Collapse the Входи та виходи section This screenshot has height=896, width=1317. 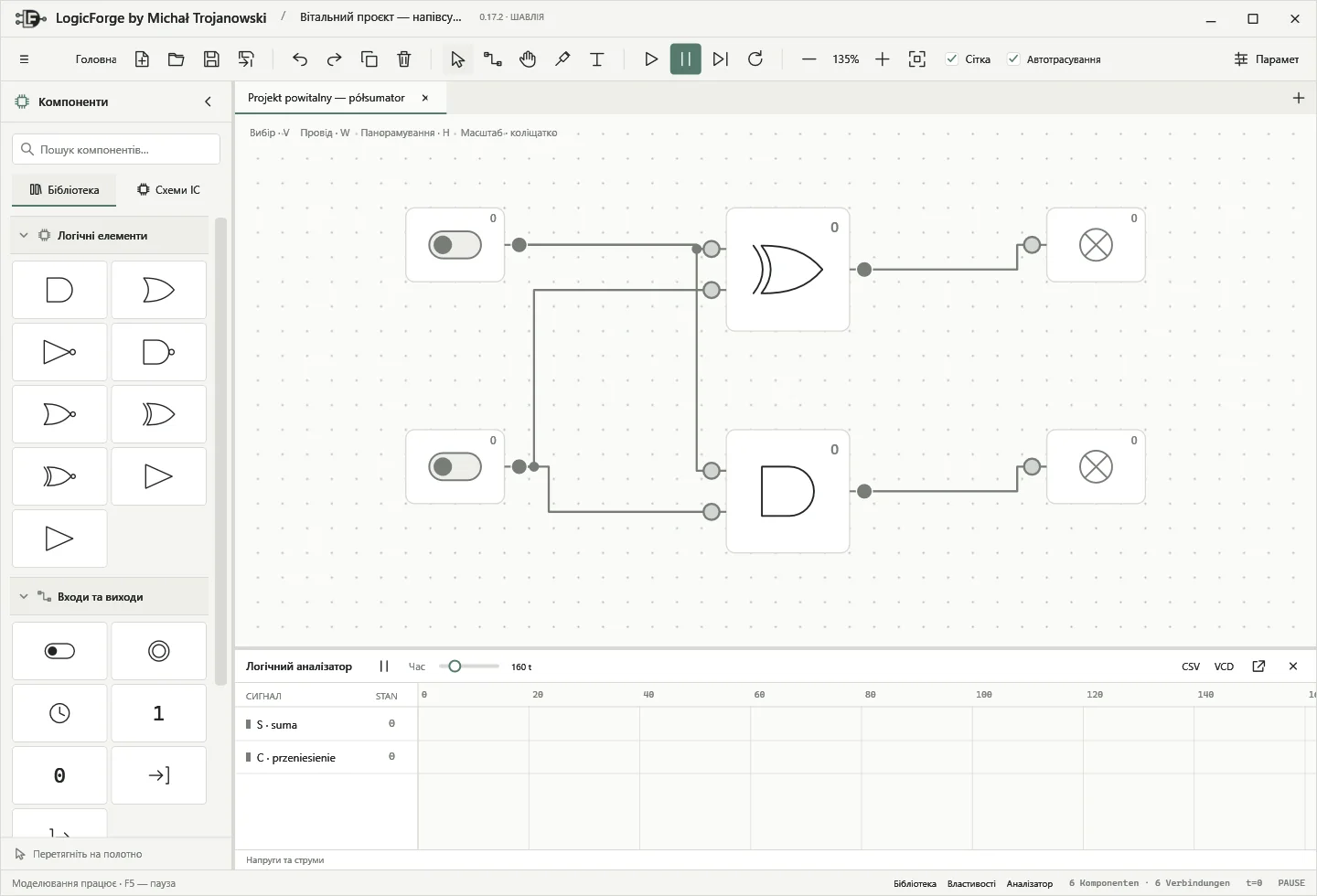pyautogui.click(x=24, y=597)
